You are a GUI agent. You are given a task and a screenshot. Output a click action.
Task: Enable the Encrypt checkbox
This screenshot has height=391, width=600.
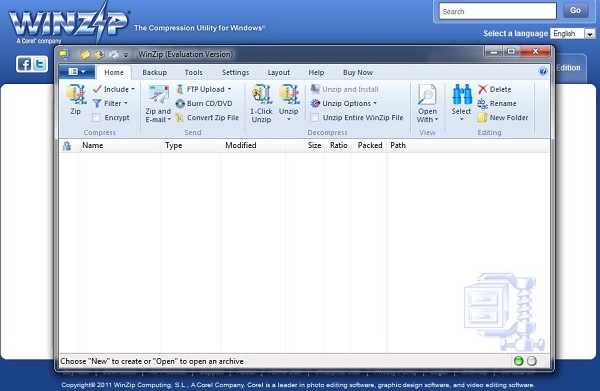pos(96,117)
